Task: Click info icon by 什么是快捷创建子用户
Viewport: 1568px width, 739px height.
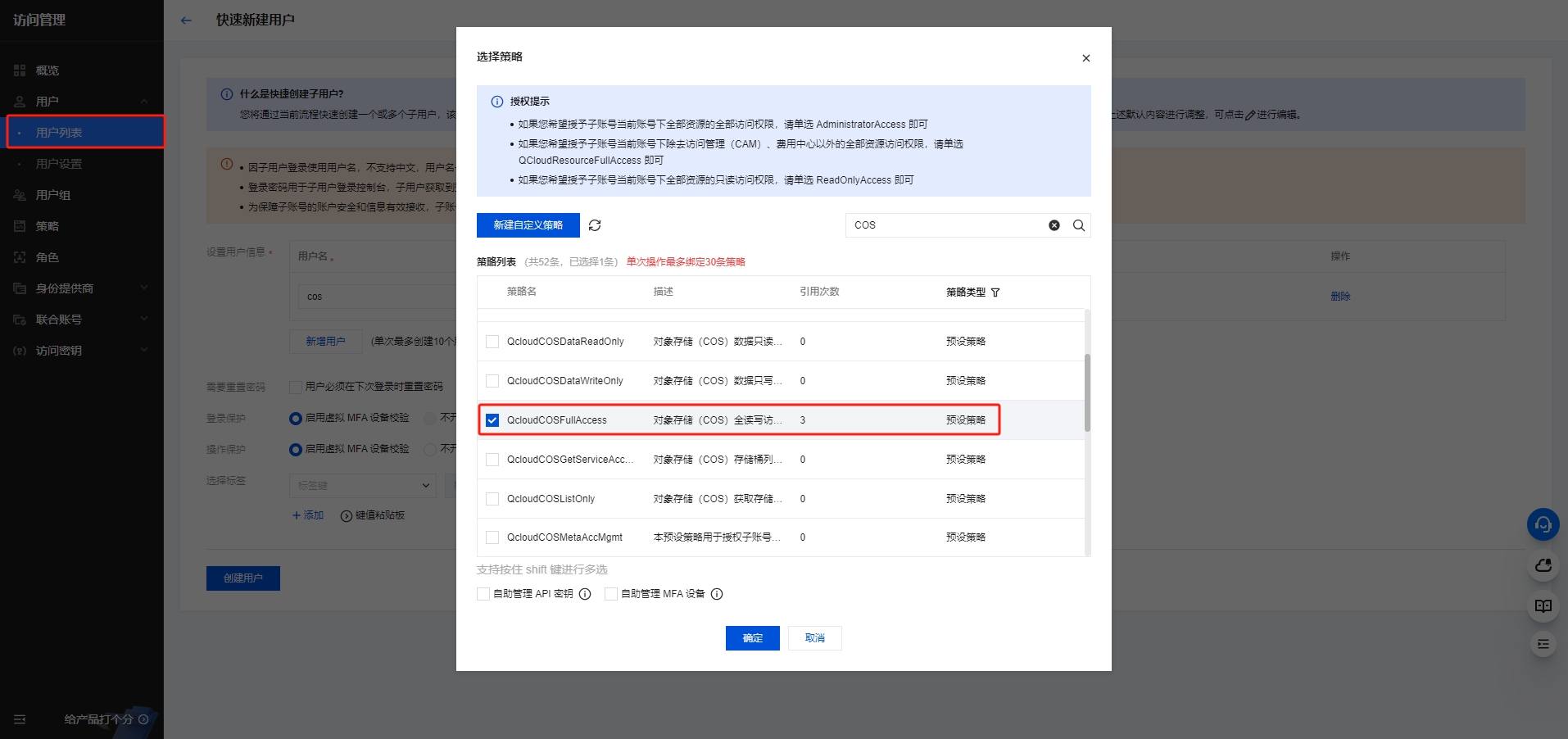Action: point(227,94)
